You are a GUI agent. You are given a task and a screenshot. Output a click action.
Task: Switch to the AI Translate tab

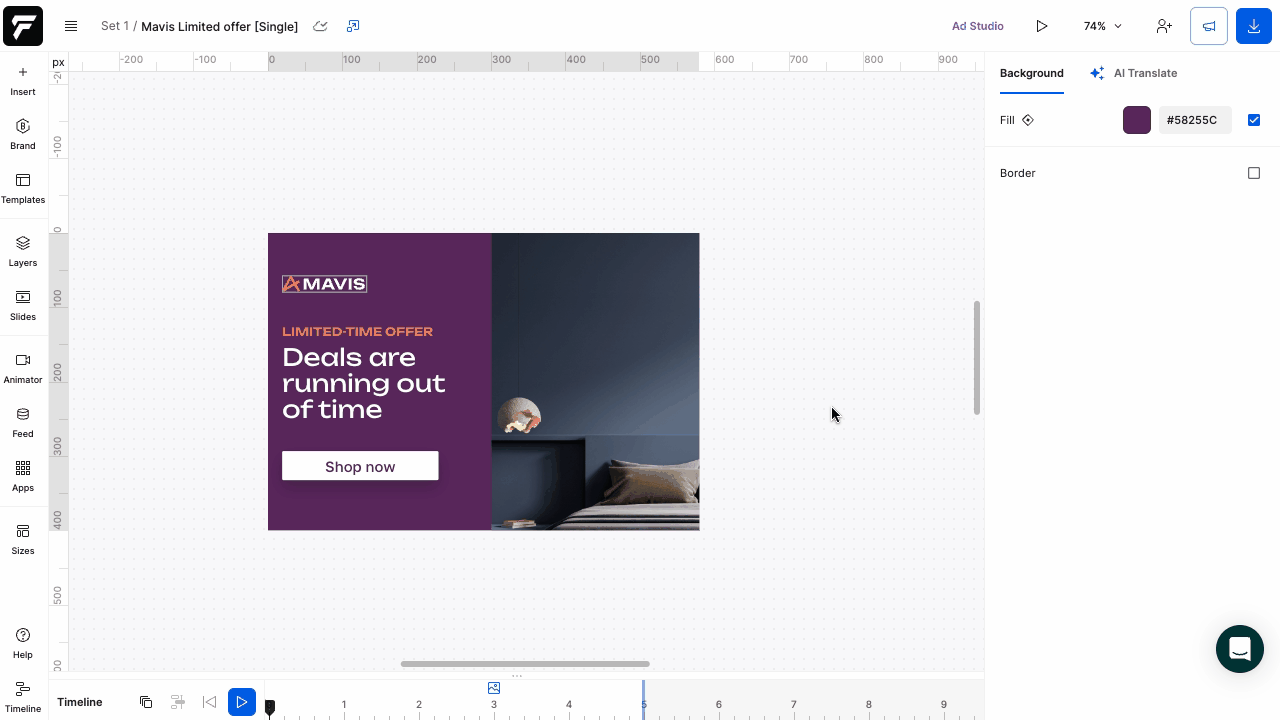(1133, 73)
